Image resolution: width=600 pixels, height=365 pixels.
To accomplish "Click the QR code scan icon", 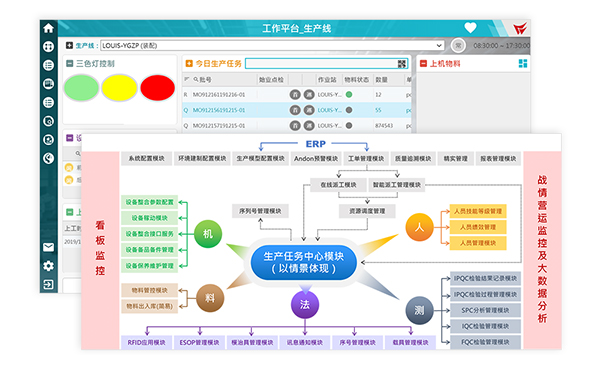I will click(402, 64).
